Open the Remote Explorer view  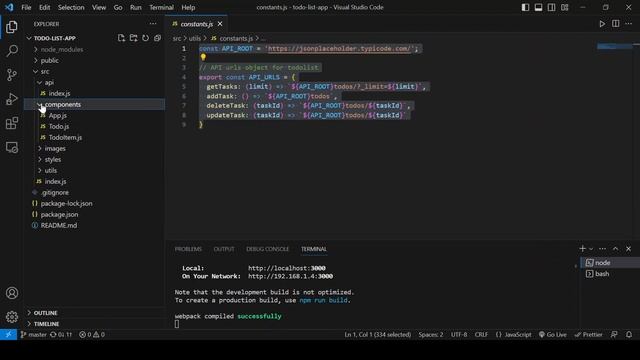[x=12, y=147]
